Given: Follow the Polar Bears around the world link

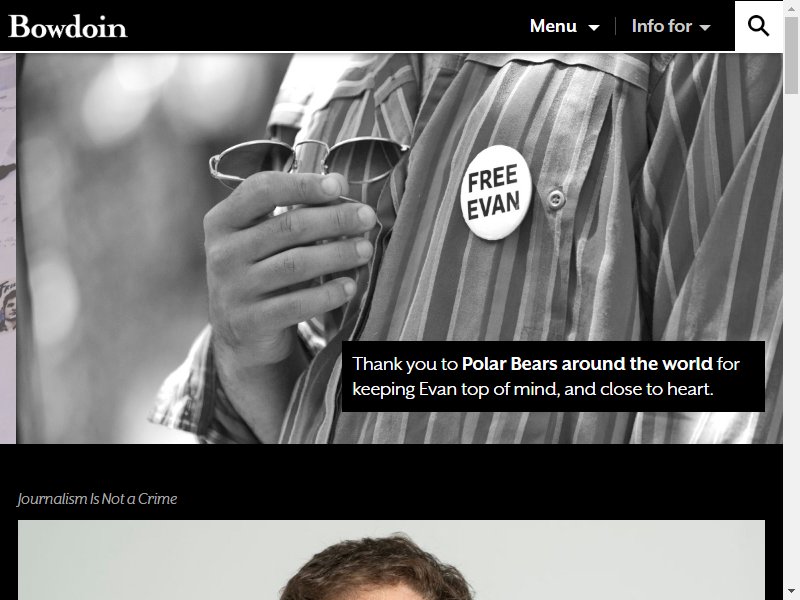Looking at the screenshot, I should pos(587,364).
